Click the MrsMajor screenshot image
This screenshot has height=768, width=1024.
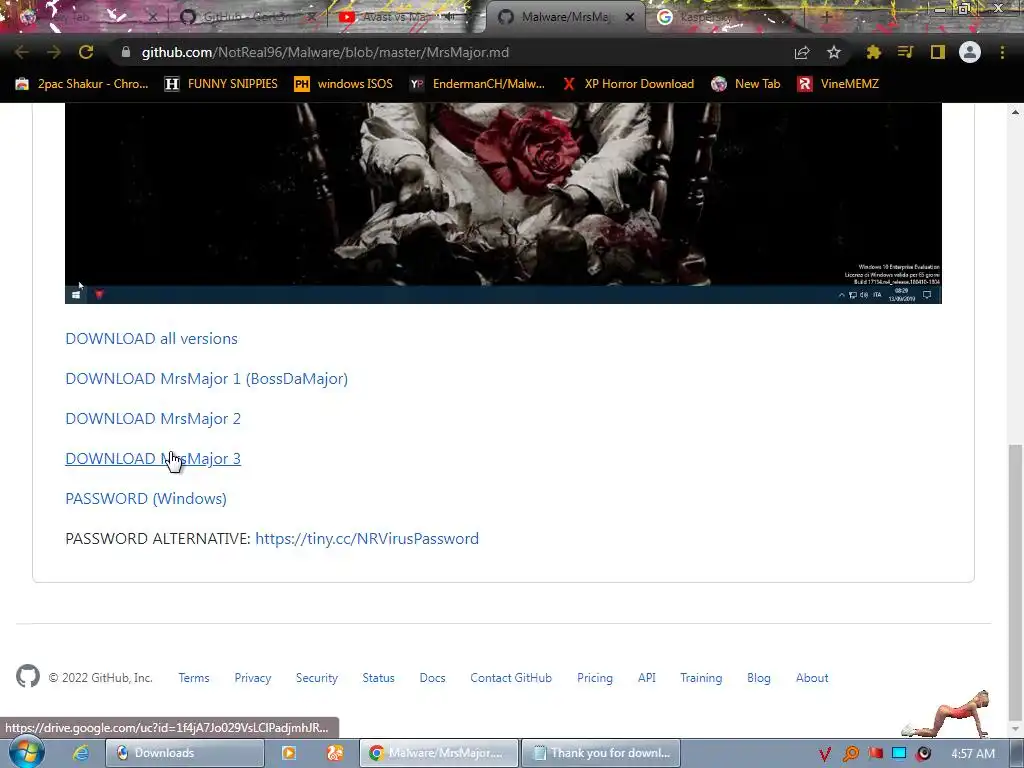pos(503,203)
